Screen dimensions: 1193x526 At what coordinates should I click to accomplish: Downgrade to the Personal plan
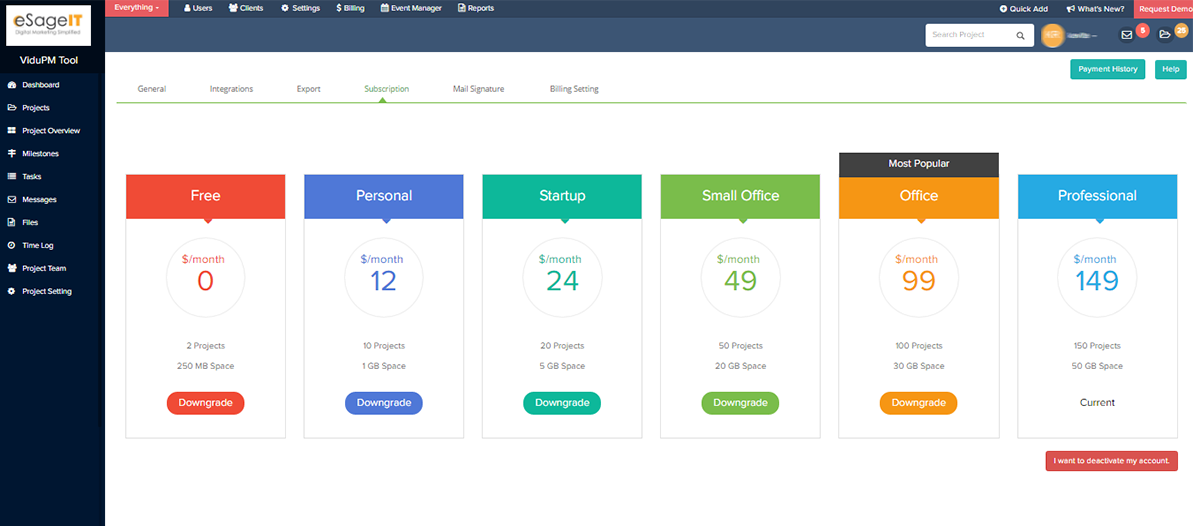[x=383, y=403]
